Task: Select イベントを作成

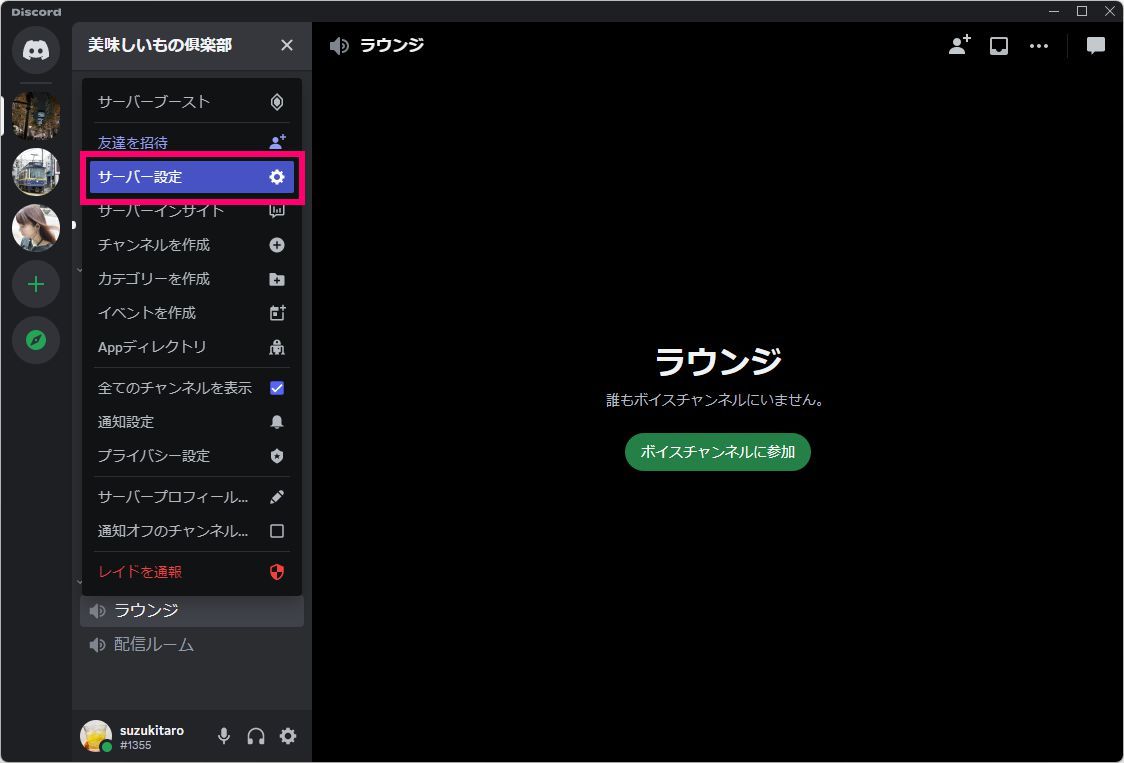Action: (x=191, y=313)
